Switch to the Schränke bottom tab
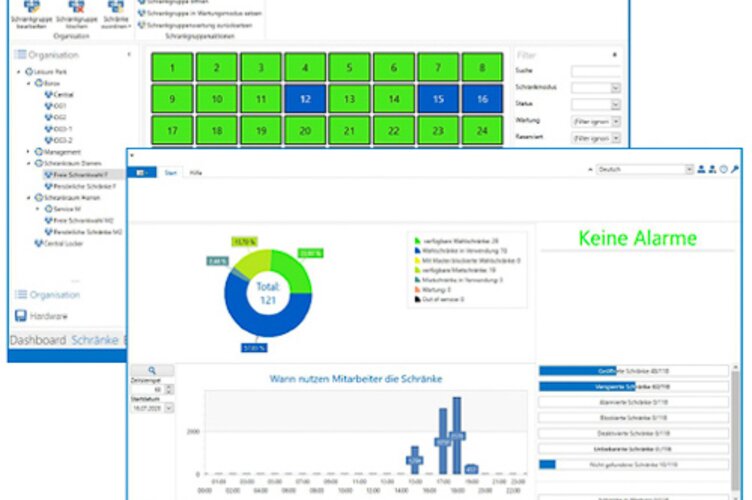This screenshot has width=752, height=500. click(93, 340)
